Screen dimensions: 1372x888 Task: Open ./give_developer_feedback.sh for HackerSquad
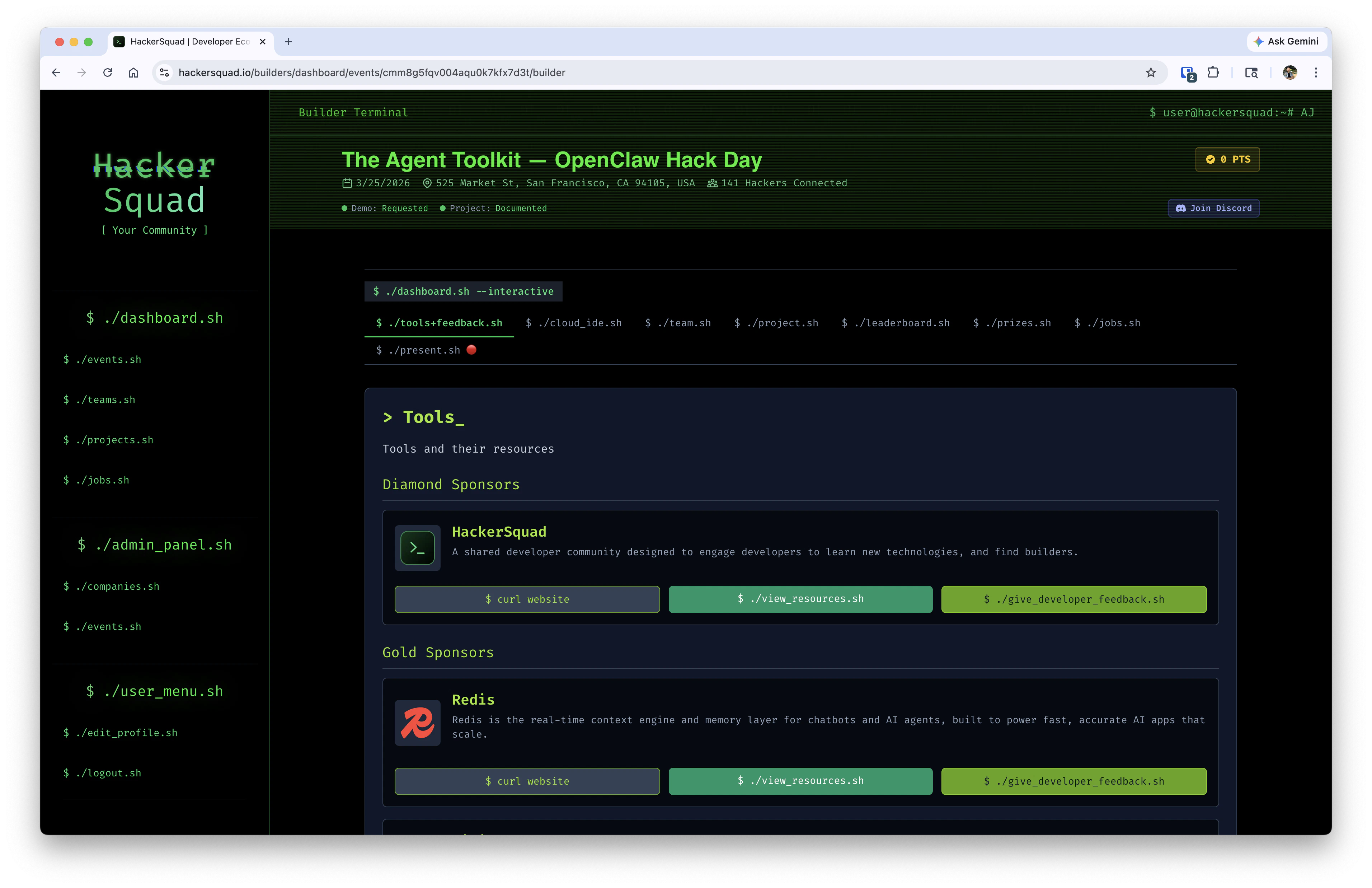1073,599
